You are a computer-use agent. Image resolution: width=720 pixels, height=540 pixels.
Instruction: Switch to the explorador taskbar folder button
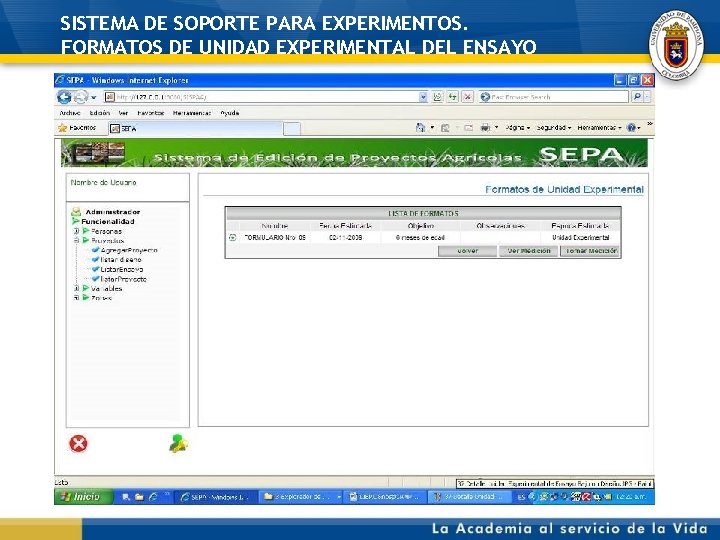pyautogui.click(x=301, y=497)
